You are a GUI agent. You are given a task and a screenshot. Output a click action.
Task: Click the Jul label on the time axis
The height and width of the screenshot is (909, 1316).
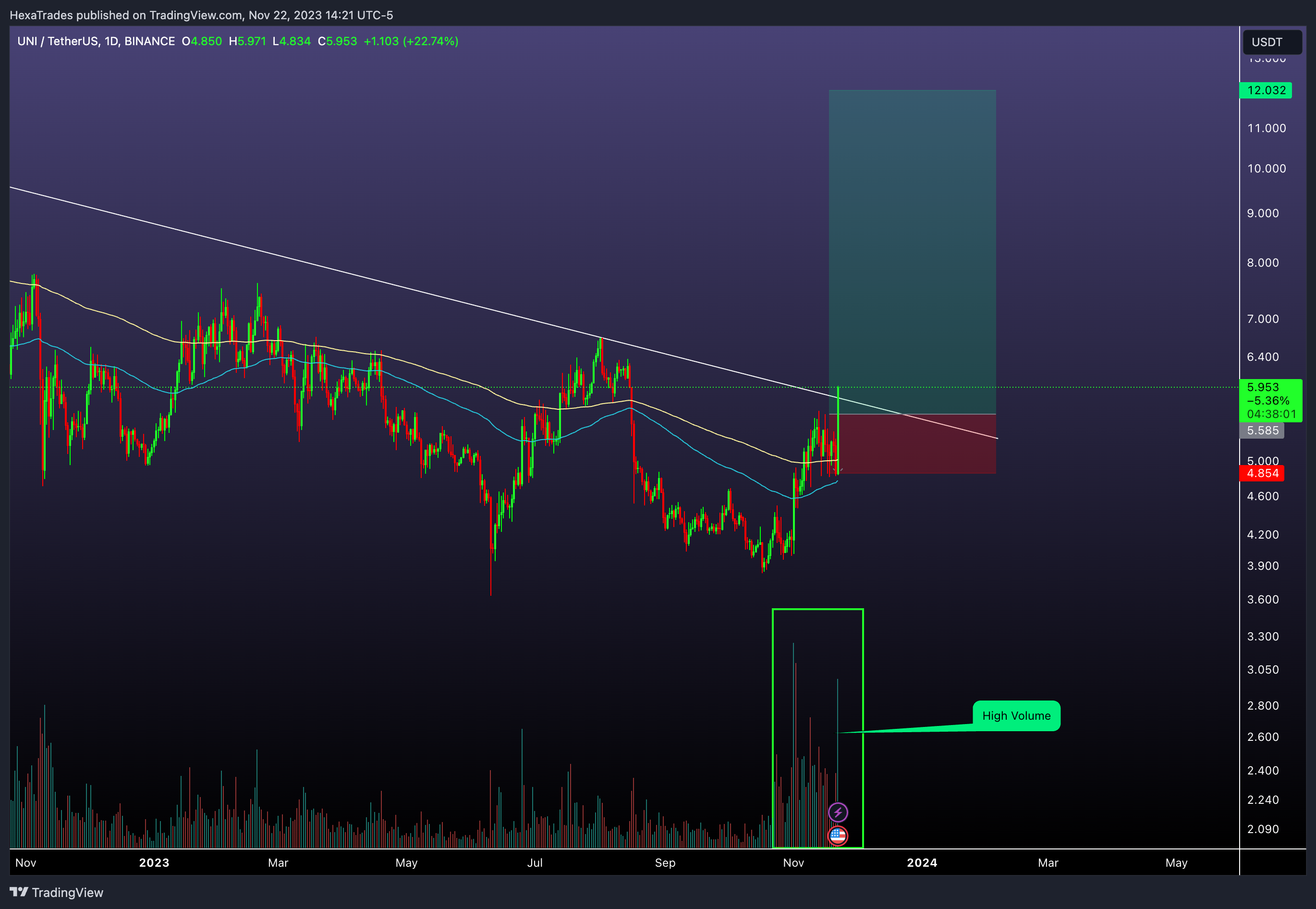(x=535, y=862)
